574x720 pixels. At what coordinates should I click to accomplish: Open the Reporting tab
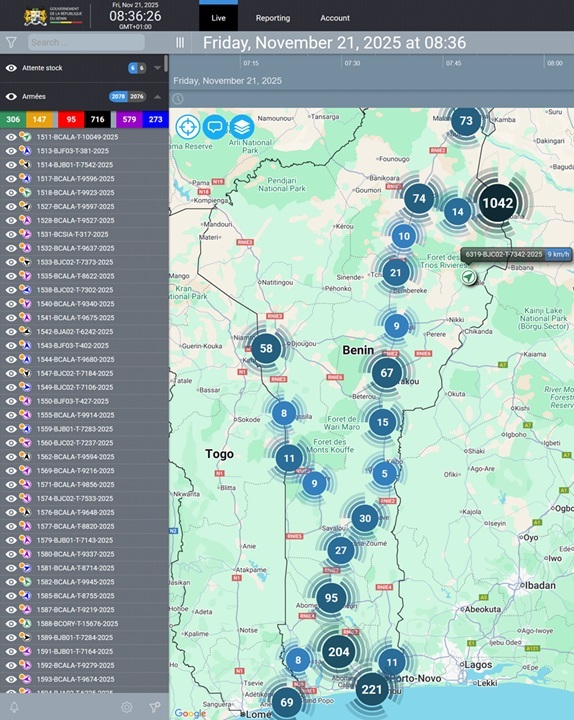273,18
